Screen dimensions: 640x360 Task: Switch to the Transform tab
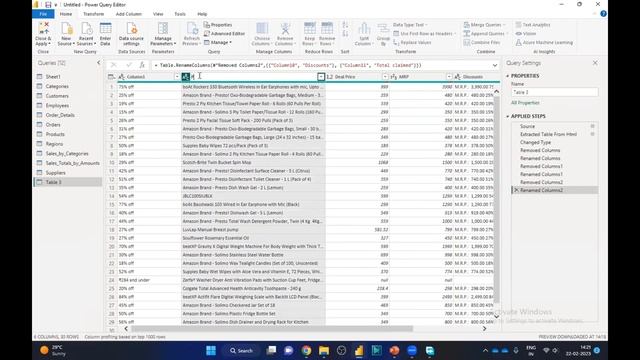pos(93,14)
